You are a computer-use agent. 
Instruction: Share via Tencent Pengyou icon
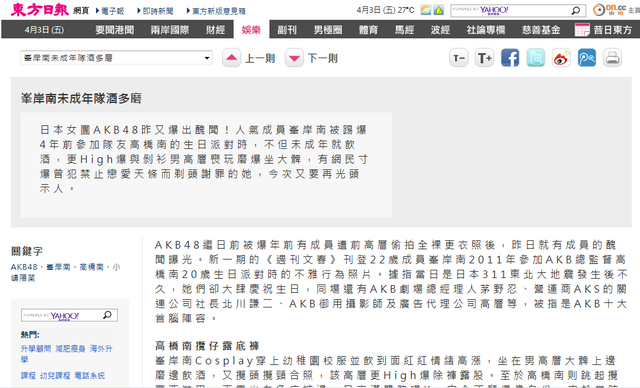[587, 58]
